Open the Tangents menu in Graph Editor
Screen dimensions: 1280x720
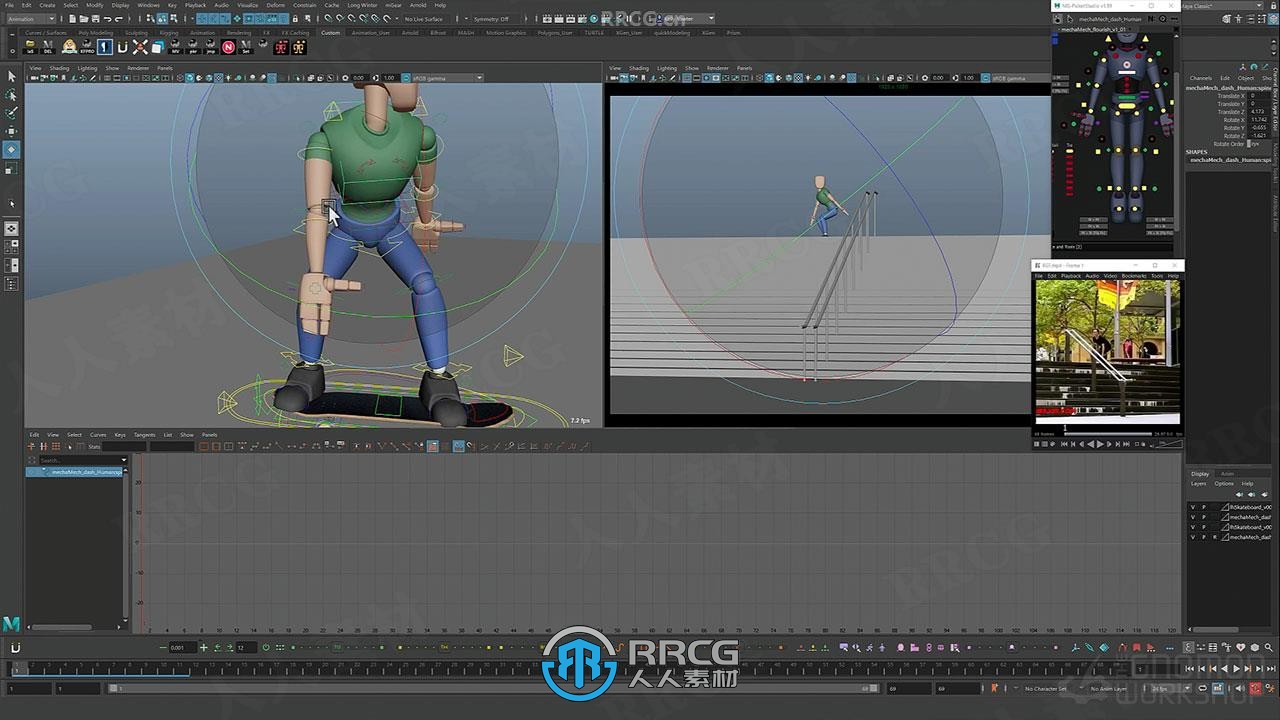pyautogui.click(x=145, y=435)
